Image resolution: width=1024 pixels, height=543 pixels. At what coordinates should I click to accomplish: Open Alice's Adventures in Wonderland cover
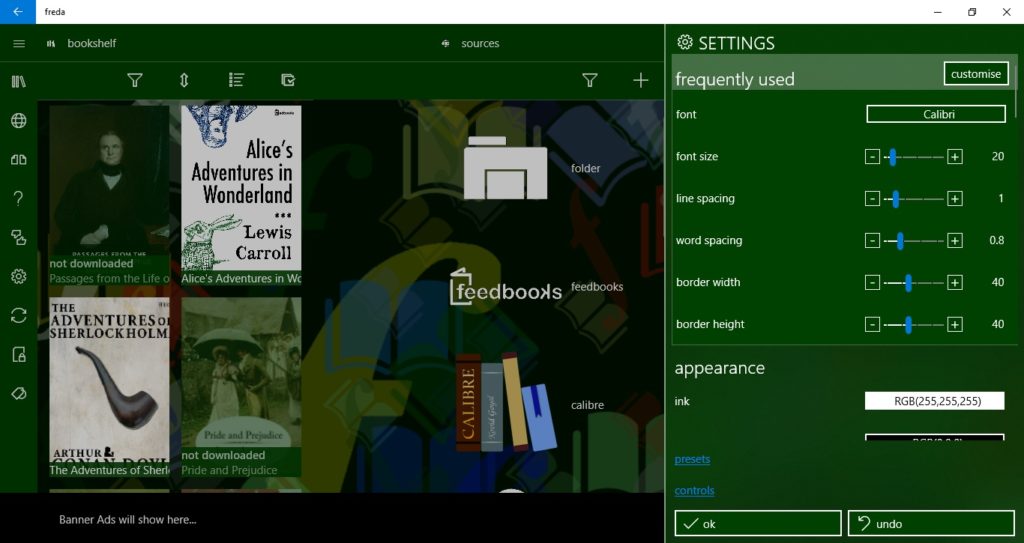point(241,188)
